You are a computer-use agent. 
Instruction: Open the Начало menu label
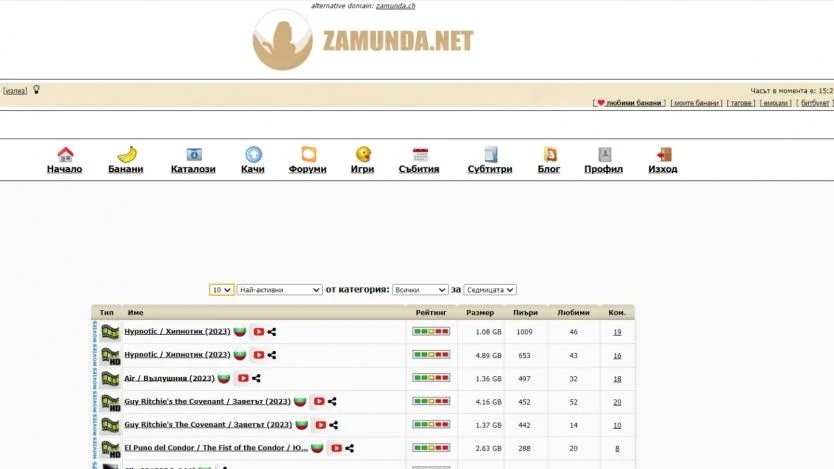point(64,169)
